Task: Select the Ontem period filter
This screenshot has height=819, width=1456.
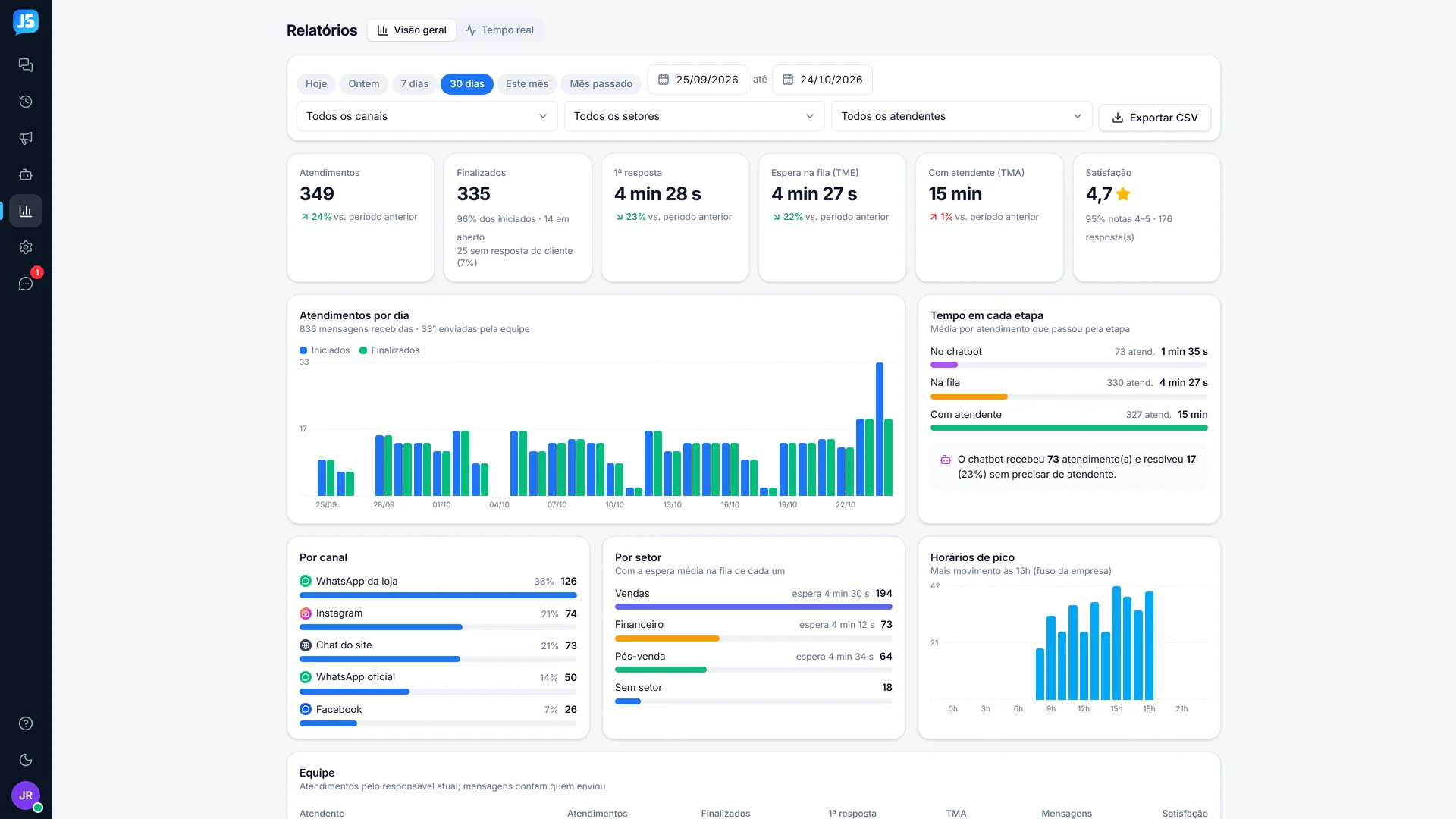Action: tap(364, 84)
